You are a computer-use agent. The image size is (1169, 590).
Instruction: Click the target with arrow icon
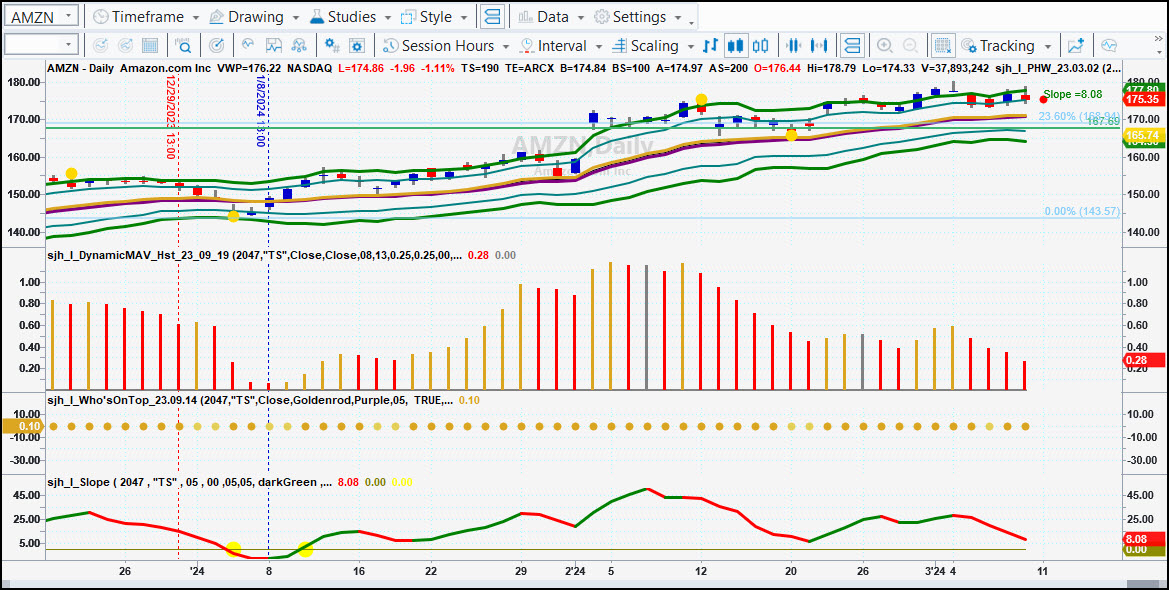point(217,46)
